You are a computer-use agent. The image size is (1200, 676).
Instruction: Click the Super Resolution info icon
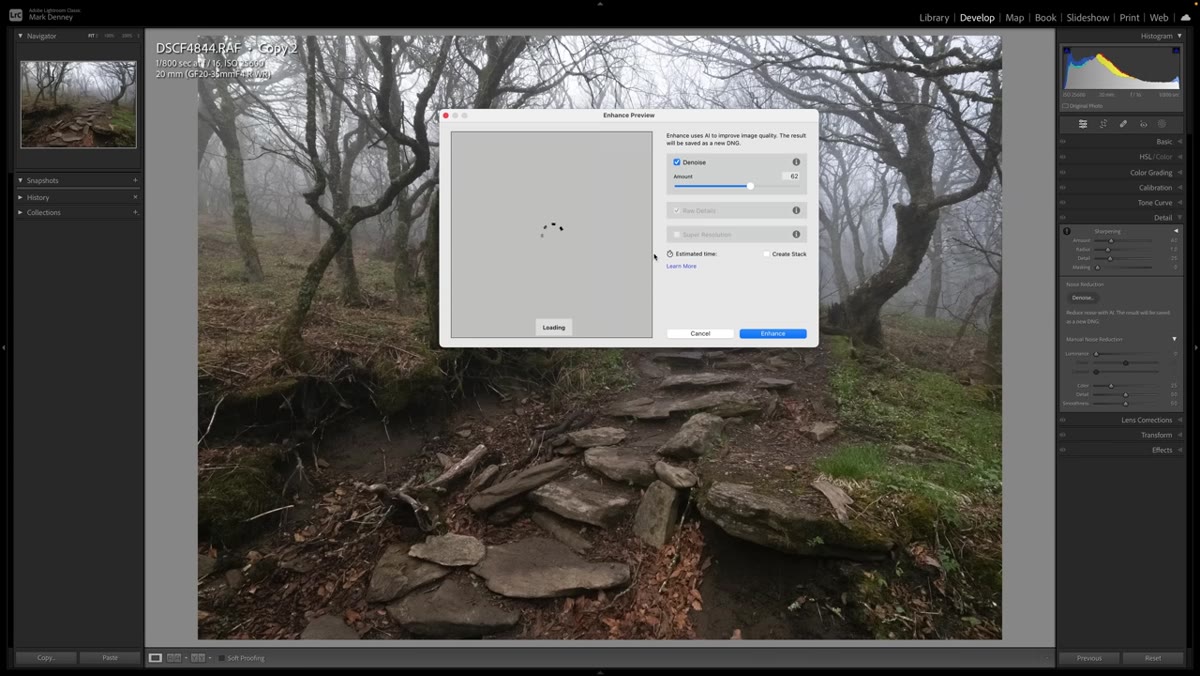click(x=796, y=234)
